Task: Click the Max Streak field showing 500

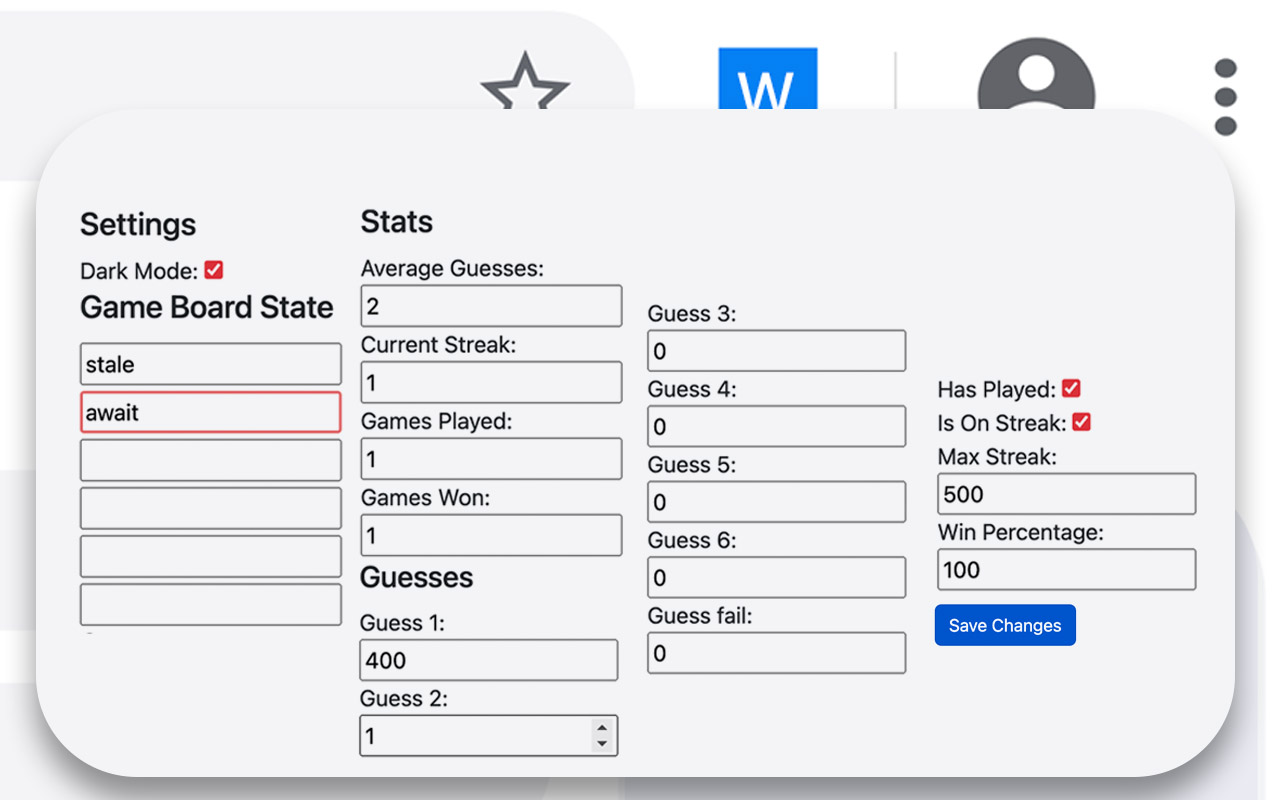Action: [1066, 494]
